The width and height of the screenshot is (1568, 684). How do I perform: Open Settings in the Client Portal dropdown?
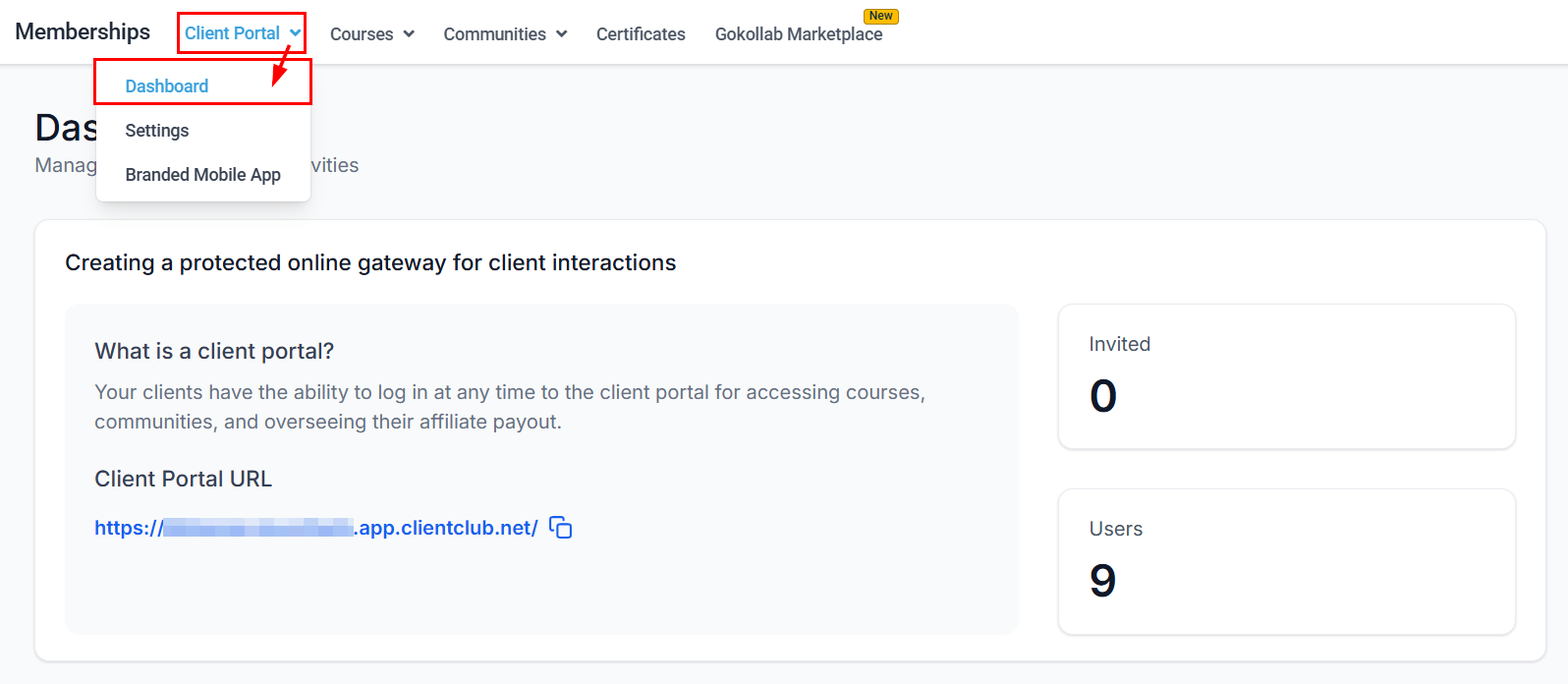(157, 131)
